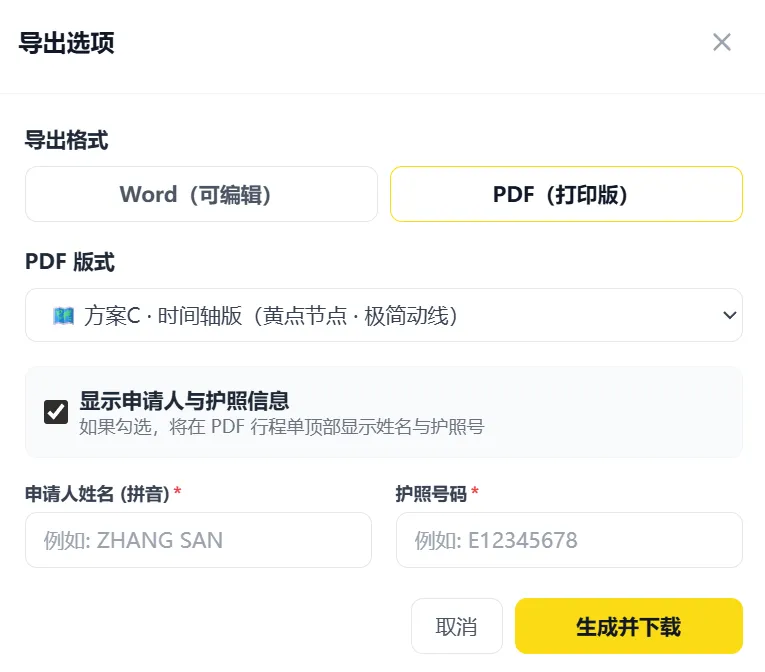This screenshot has width=765, height=672.
Task: Click the 显示申请人与护照信息 label text
Action: (x=185, y=401)
